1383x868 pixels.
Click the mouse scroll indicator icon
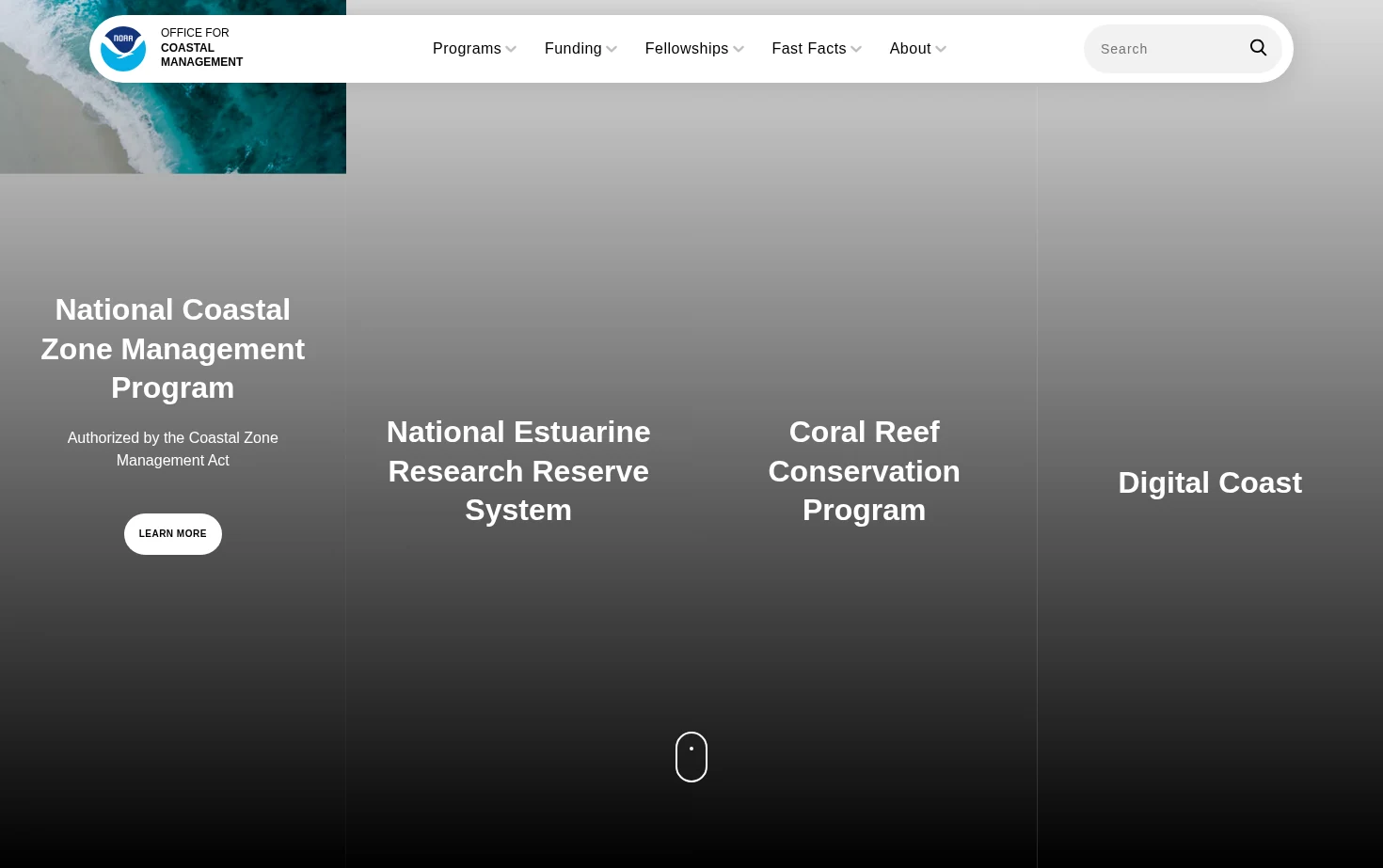pos(691,757)
